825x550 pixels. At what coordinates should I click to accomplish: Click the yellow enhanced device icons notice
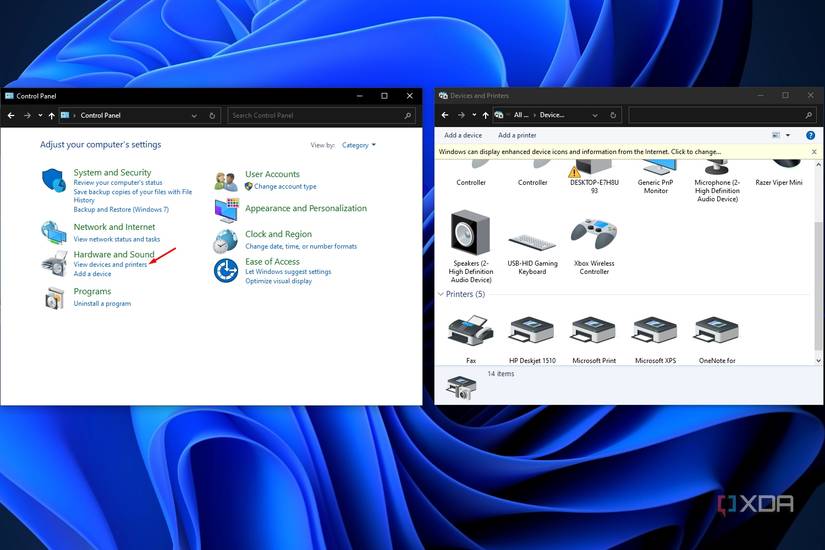coord(580,152)
